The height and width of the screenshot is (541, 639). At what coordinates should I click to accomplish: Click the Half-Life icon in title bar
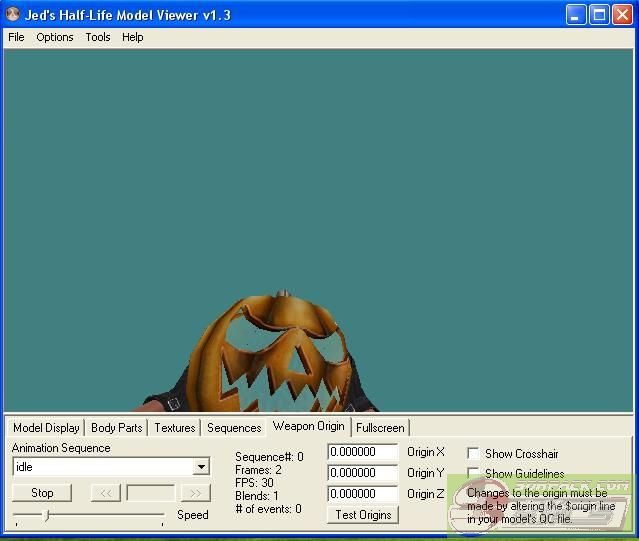point(13,14)
